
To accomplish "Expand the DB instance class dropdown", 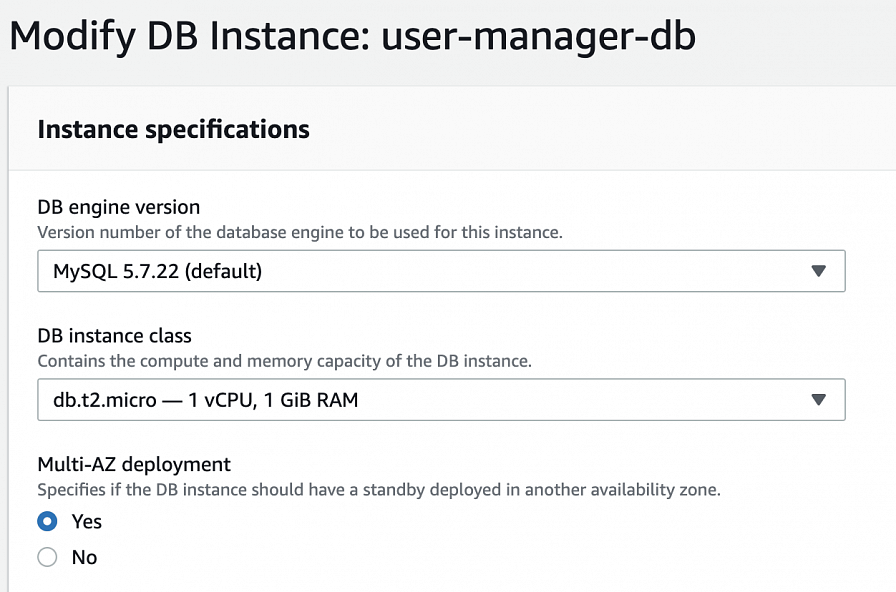I will 440,400.
